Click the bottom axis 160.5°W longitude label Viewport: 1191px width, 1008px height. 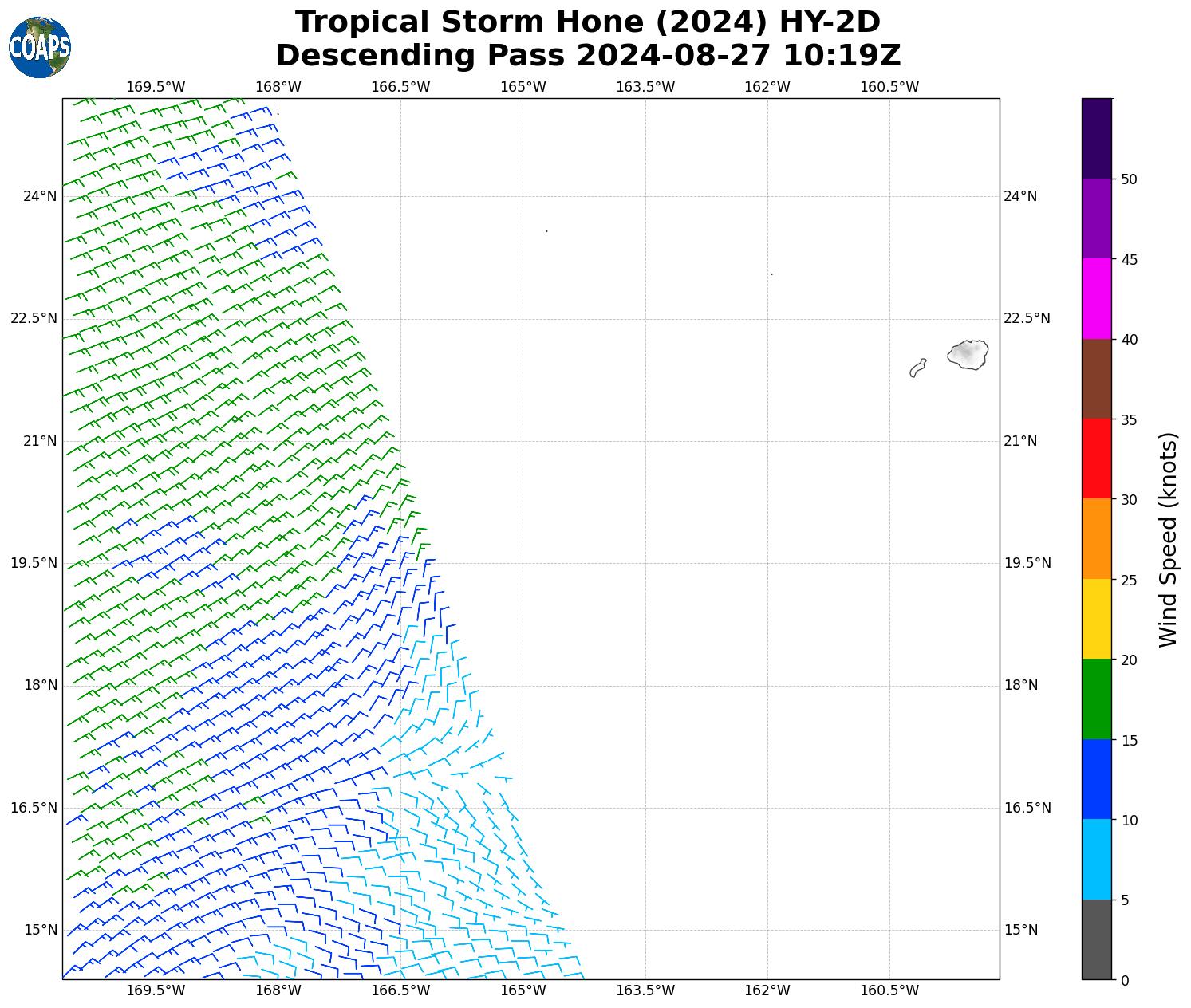pos(889,990)
